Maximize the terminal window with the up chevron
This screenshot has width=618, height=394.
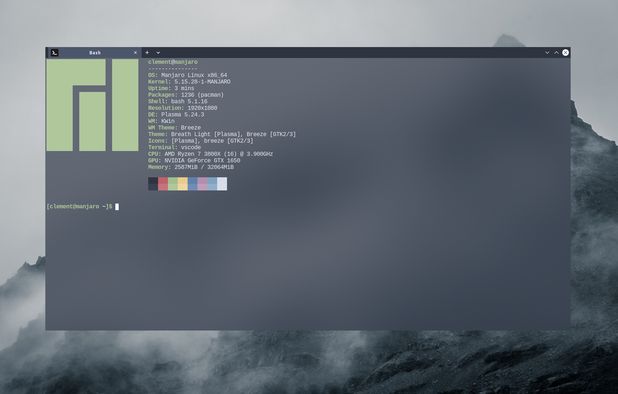557,52
